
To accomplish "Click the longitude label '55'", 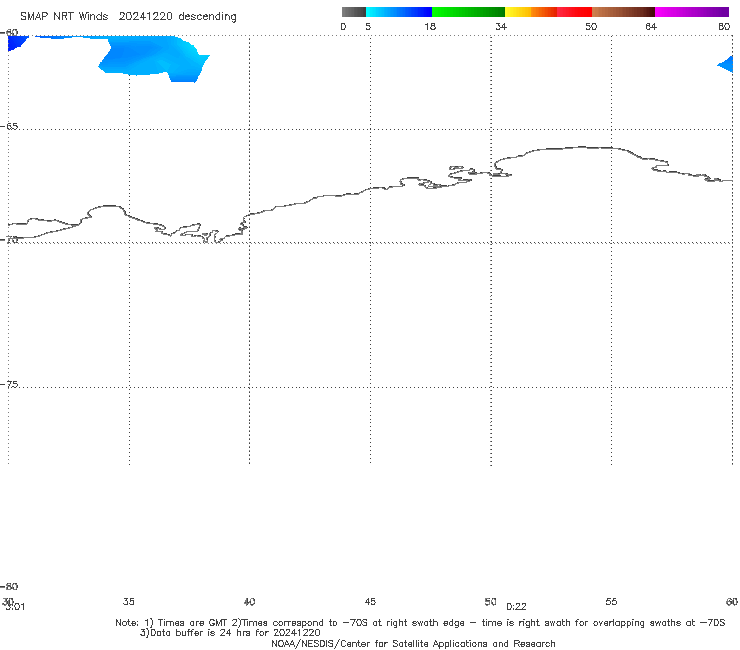I will point(611,601).
